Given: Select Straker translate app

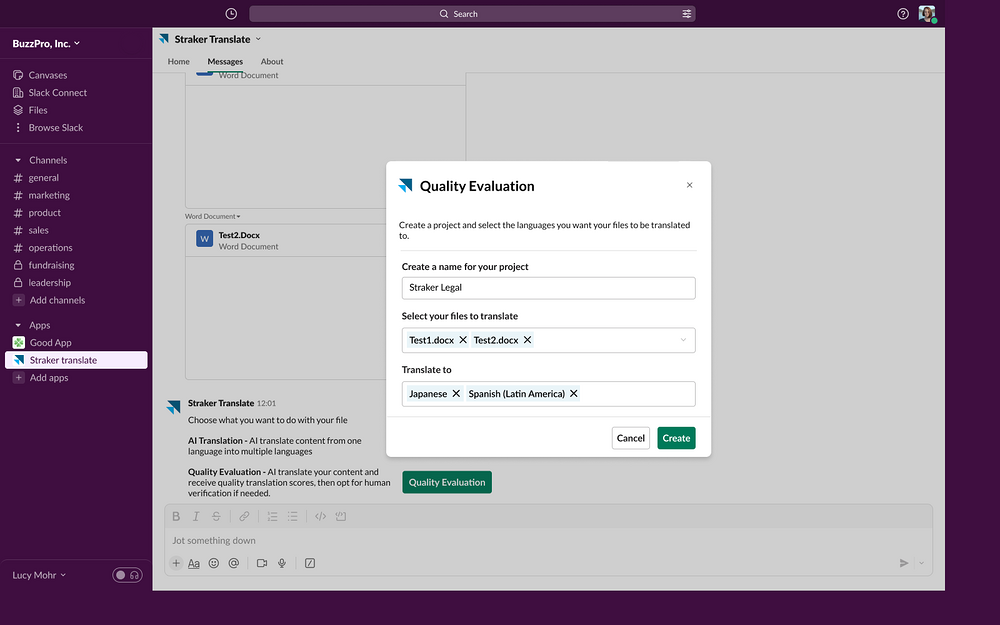Looking at the screenshot, I should (x=76, y=360).
